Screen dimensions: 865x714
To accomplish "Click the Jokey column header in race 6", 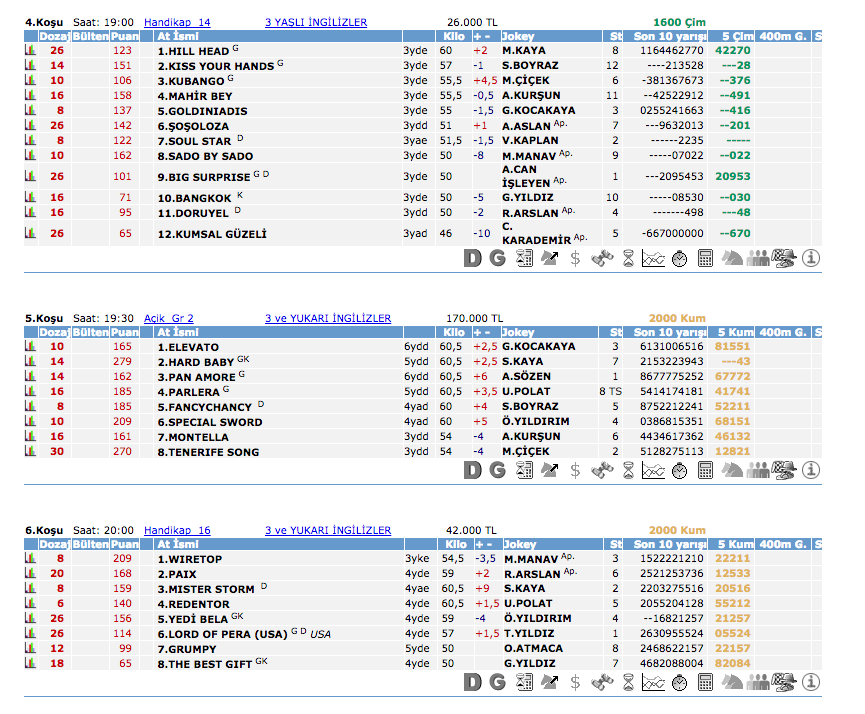I will coord(519,544).
